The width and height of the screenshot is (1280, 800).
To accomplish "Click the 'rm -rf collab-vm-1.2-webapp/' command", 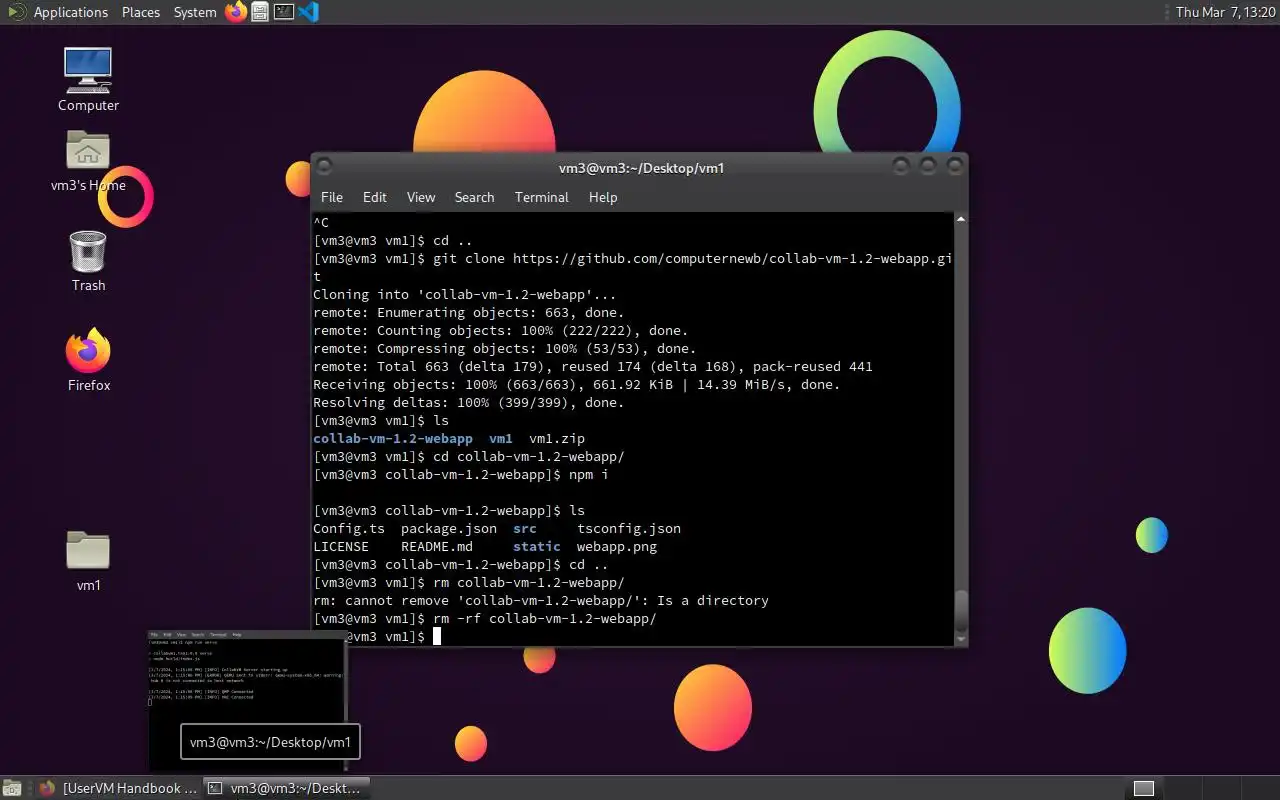I will (545, 618).
